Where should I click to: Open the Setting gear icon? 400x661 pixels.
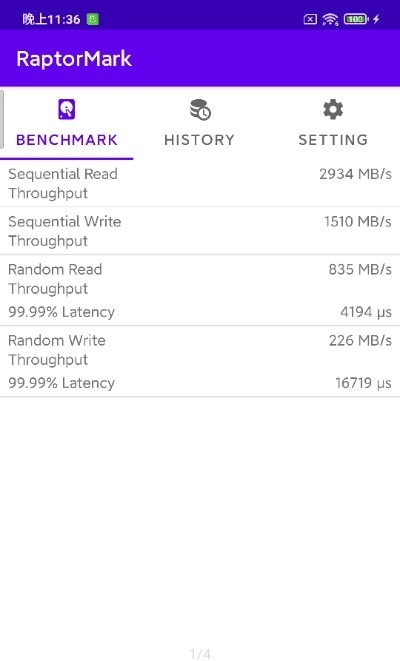[333, 110]
